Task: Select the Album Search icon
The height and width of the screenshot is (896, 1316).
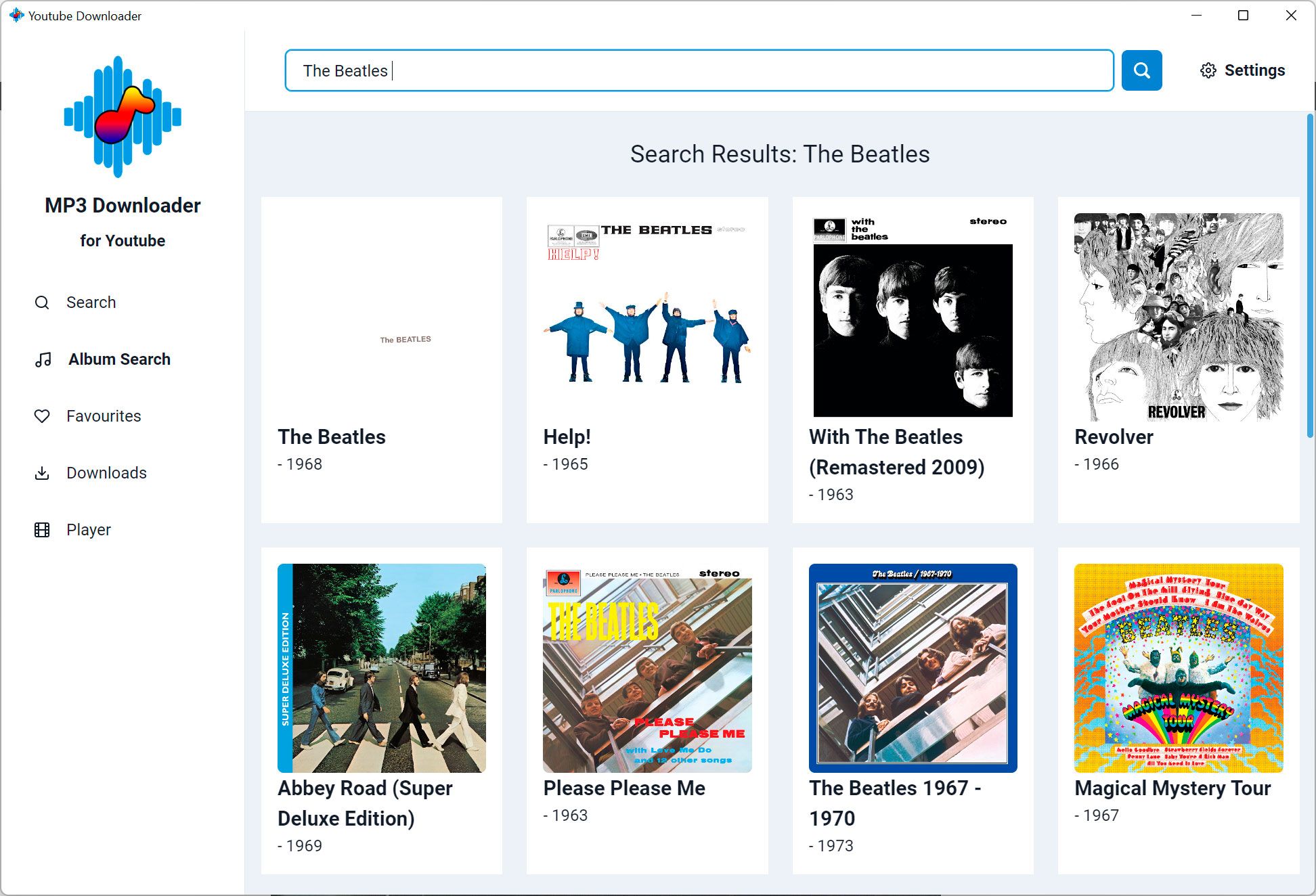Action: pyautogui.click(x=42, y=359)
